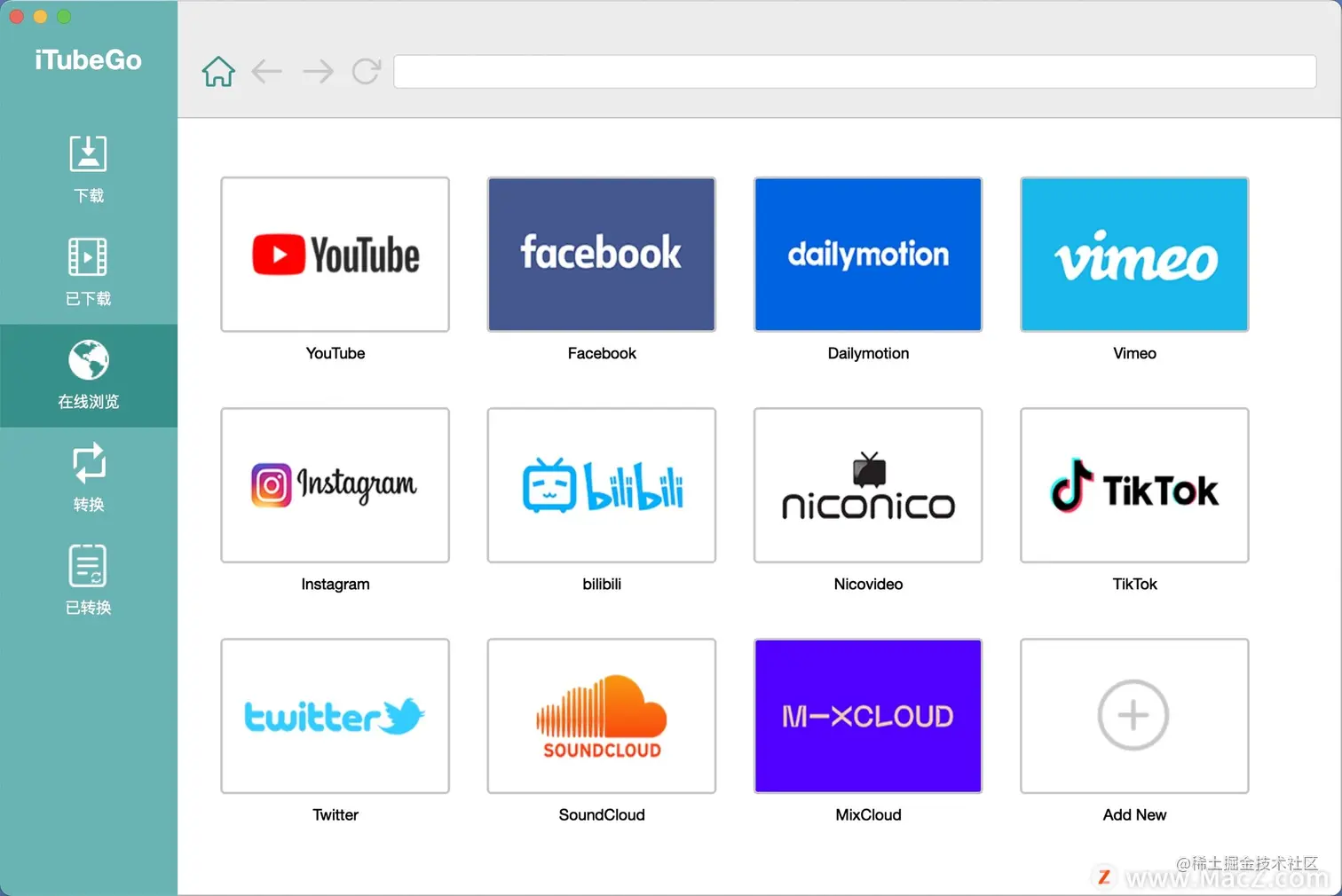Click the TikTok text label
1342x896 pixels.
[x=1134, y=584]
